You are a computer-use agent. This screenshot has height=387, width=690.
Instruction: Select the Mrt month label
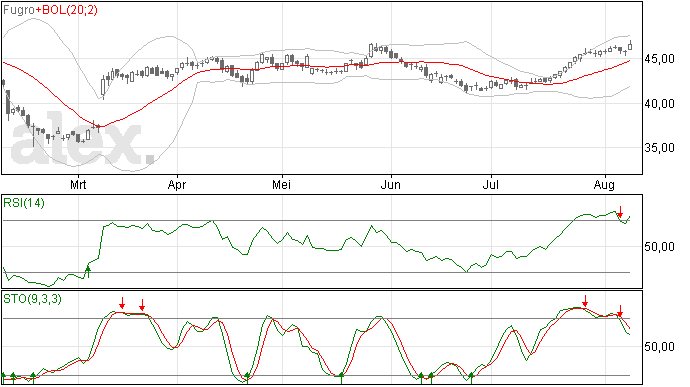[x=78, y=184]
